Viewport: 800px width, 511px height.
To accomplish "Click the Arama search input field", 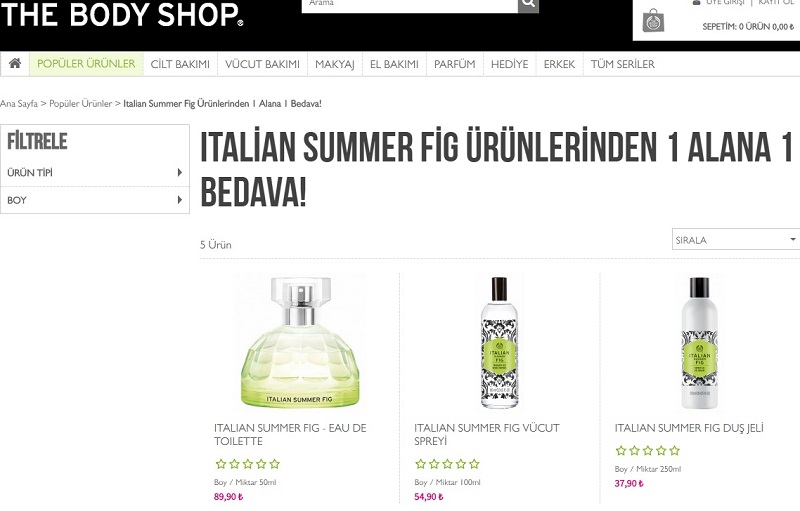I will point(410,4).
